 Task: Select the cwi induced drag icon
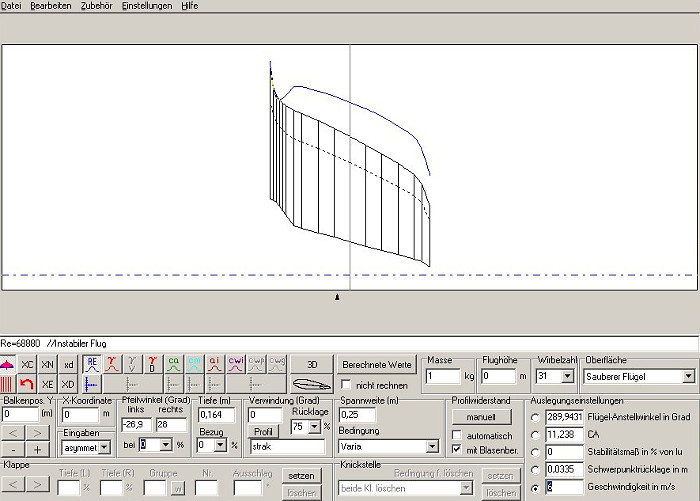click(x=236, y=364)
